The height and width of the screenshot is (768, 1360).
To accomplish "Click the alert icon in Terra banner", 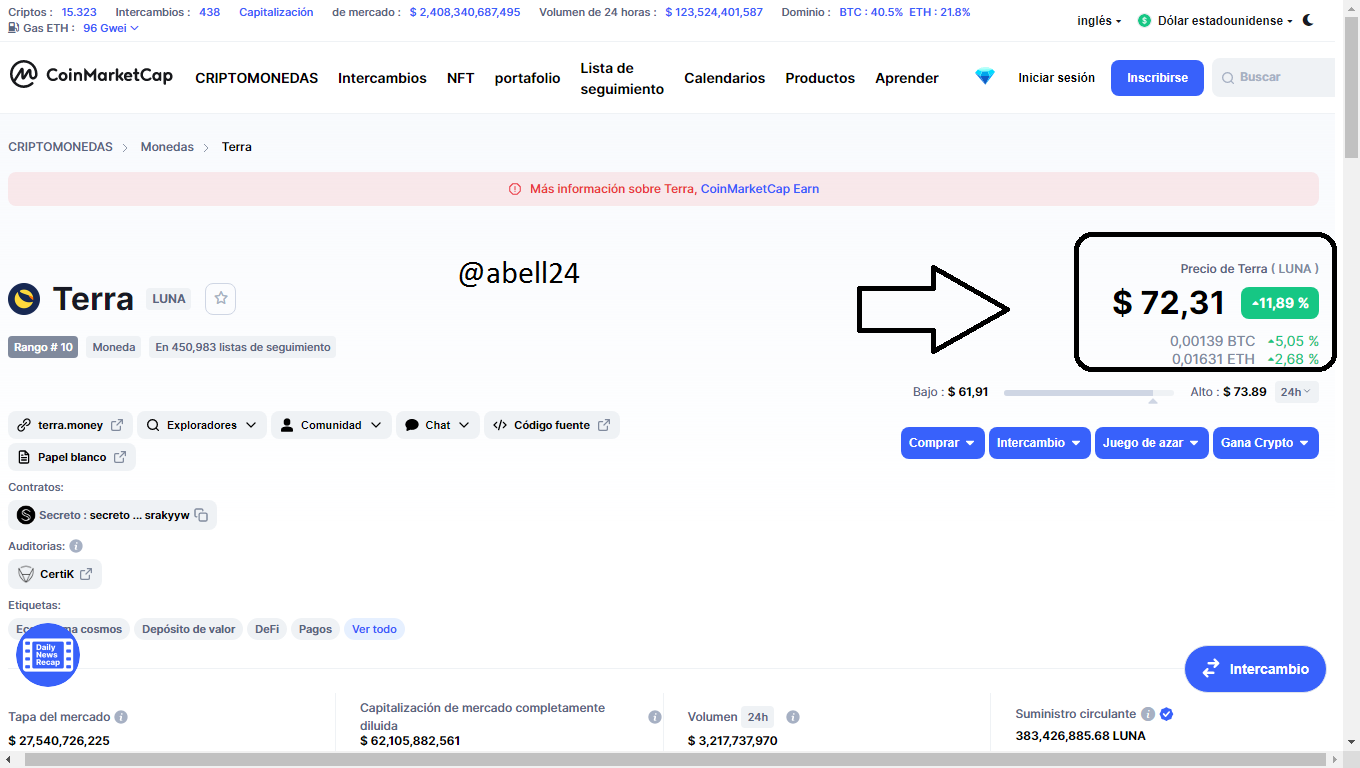I will (515, 189).
